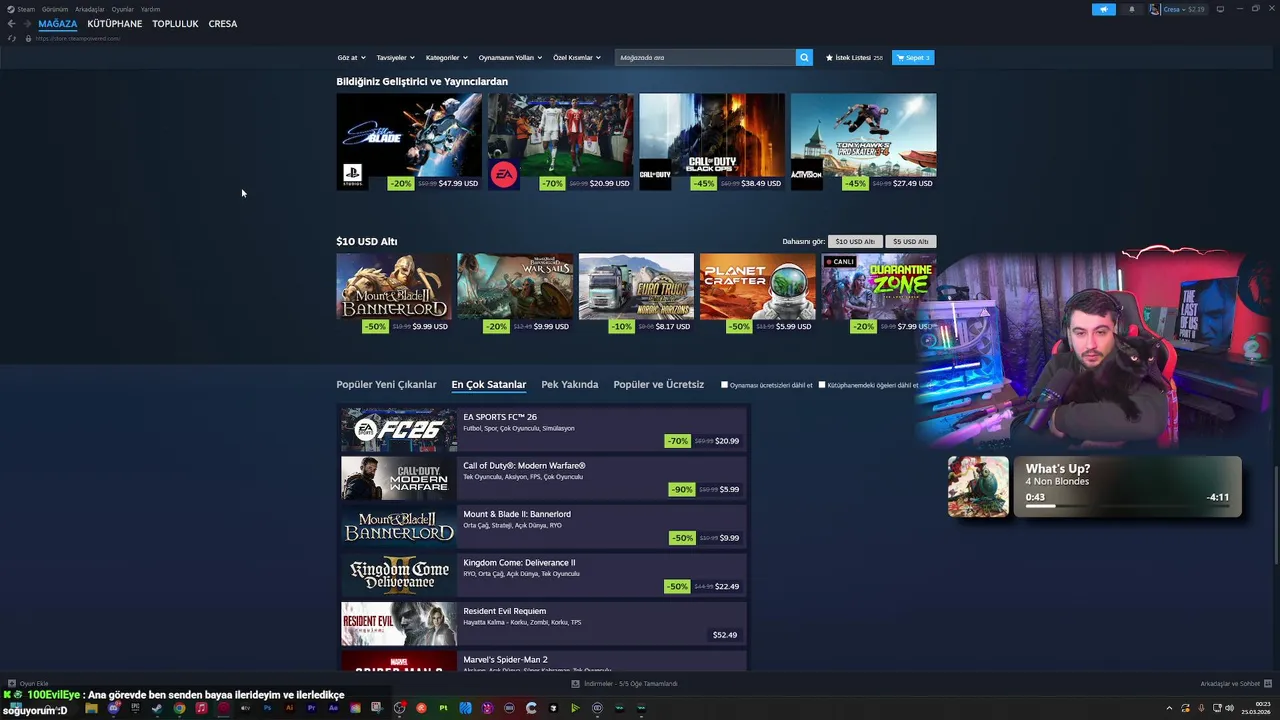Open the Sepet cart button
Image resolution: width=1280 pixels, height=720 pixels.
pyautogui.click(x=913, y=57)
